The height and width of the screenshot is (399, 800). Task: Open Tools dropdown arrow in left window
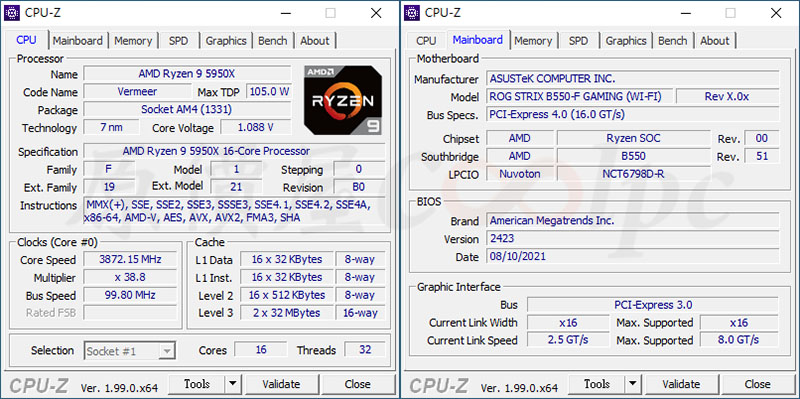(x=232, y=384)
